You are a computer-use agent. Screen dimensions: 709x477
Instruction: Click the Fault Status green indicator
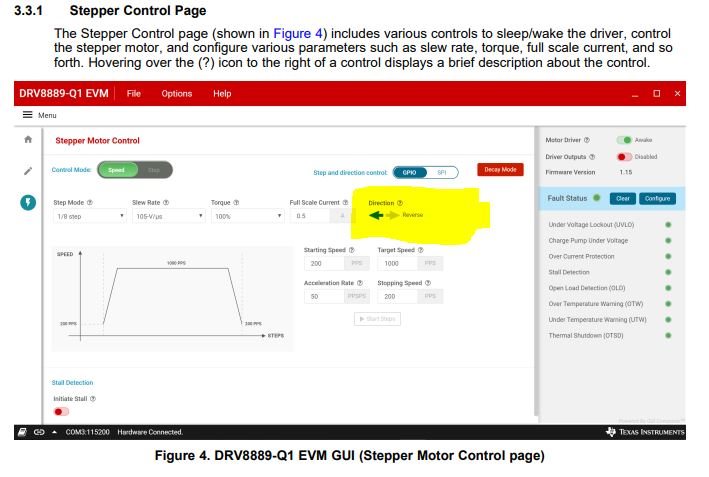coord(597,198)
